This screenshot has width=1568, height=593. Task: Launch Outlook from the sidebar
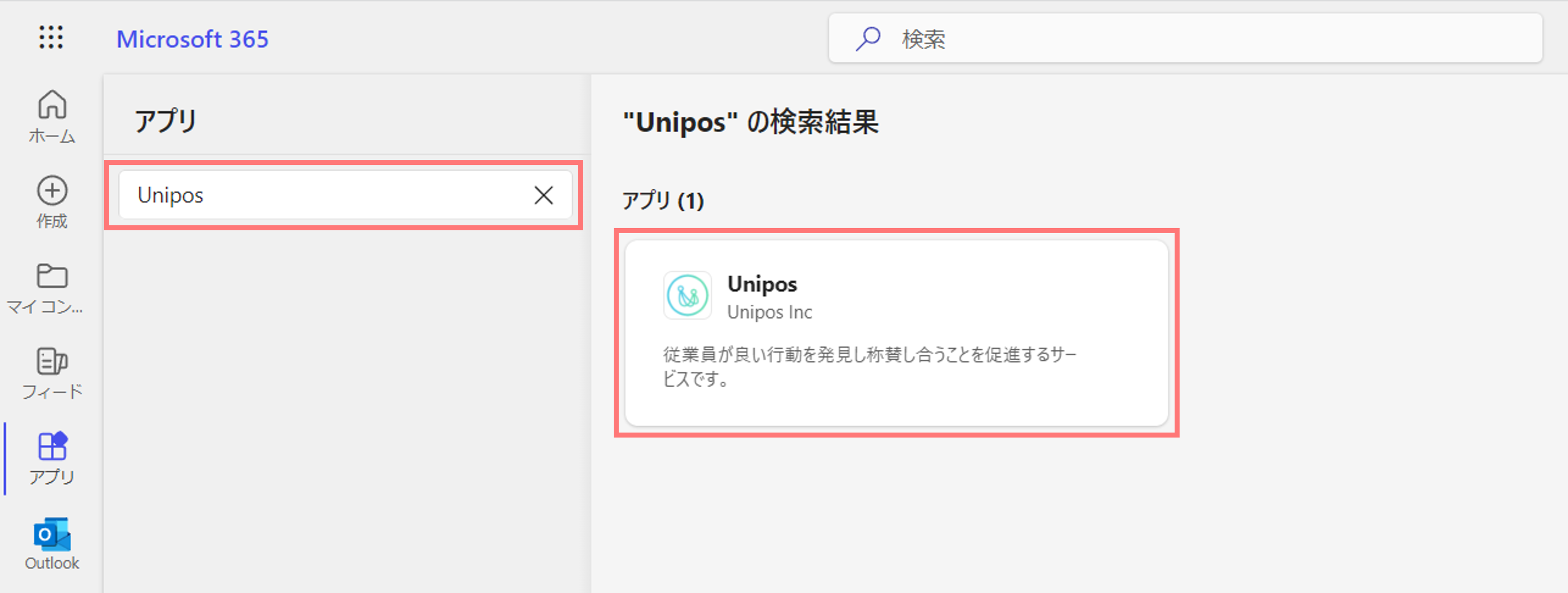[52, 544]
